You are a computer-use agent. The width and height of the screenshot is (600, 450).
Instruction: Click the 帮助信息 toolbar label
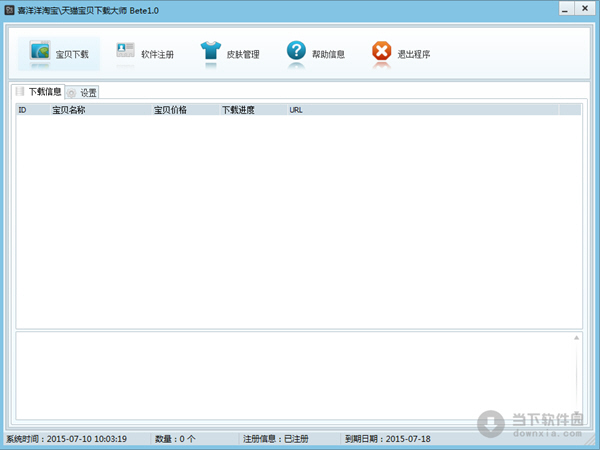tap(328, 54)
